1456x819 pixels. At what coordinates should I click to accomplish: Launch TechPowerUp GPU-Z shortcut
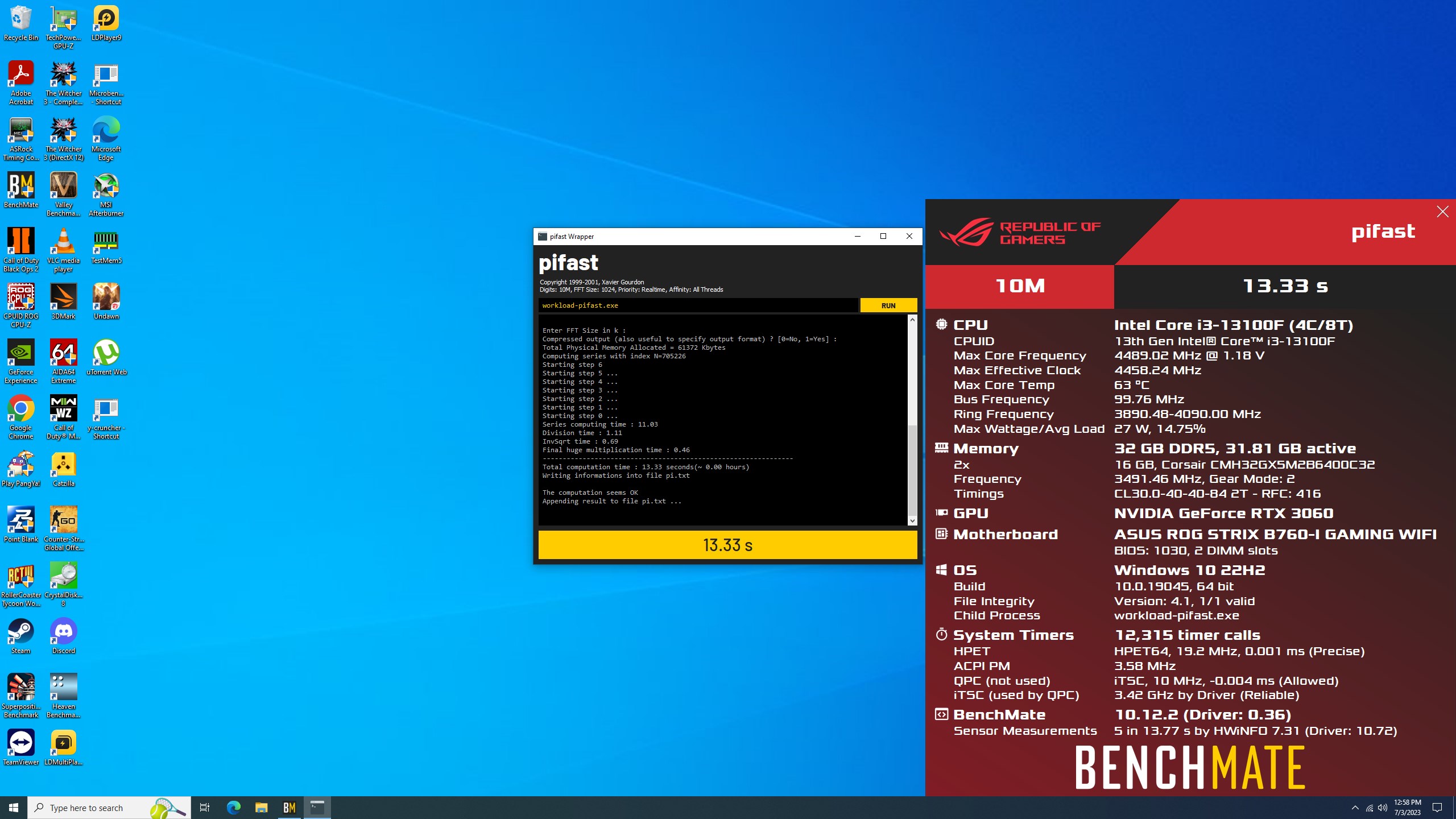coord(63,27)
